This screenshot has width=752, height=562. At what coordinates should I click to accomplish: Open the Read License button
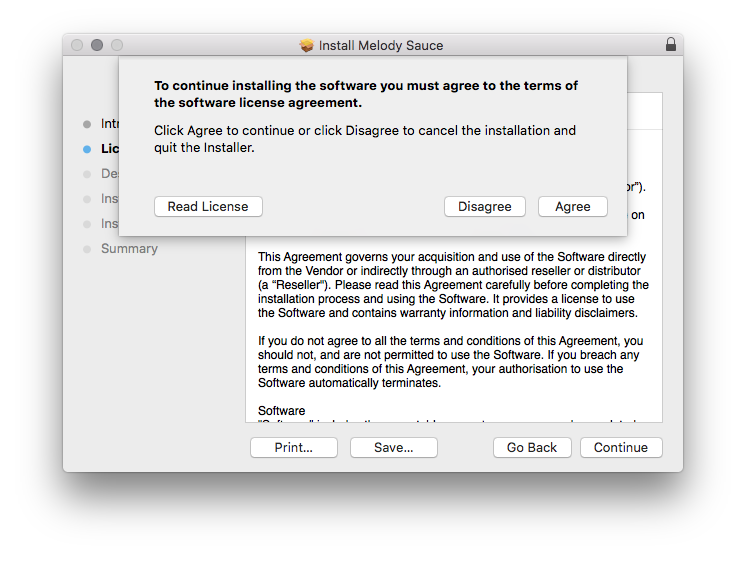pyautogui.click(x=208, y=207)
